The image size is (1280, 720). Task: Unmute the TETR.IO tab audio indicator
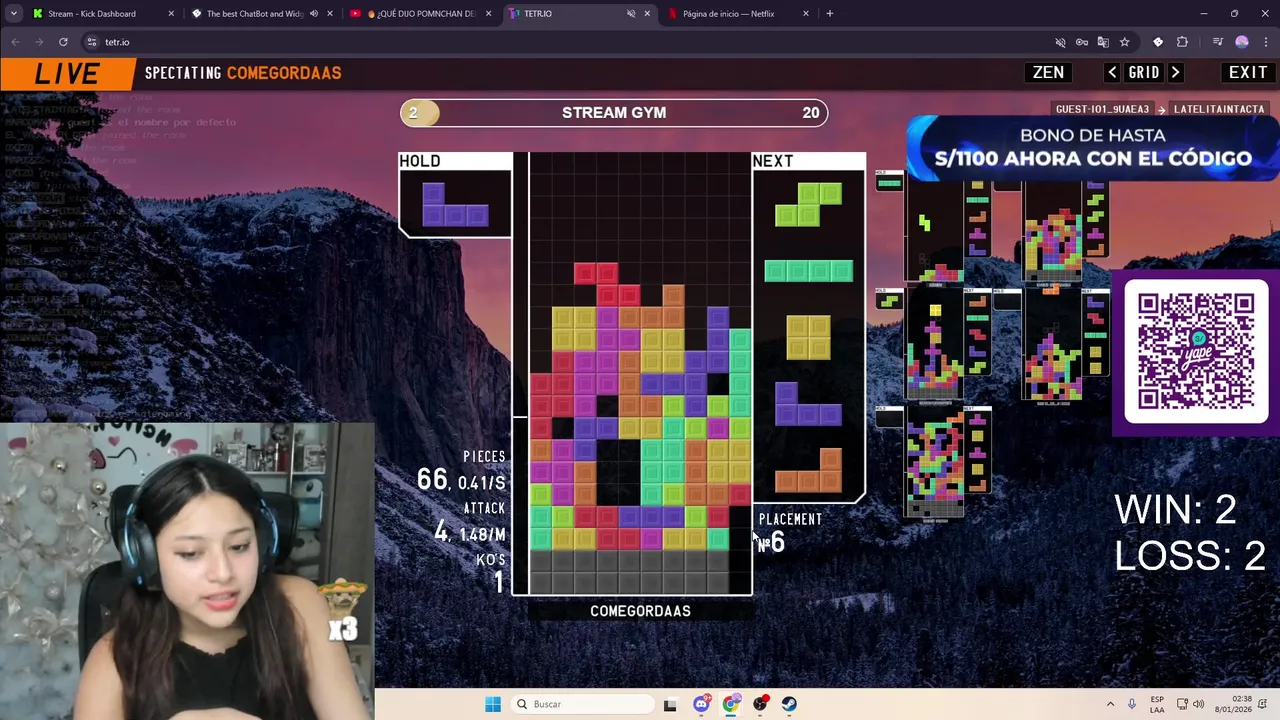pos(631,14)
